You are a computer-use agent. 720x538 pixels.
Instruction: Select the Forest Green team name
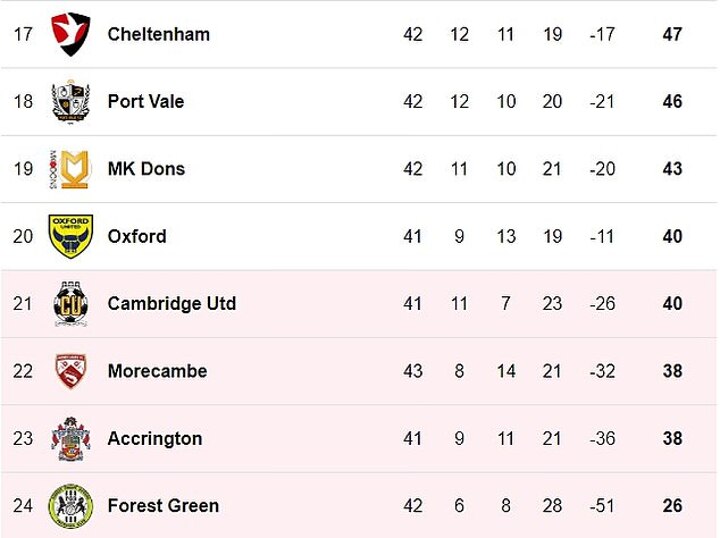pyautogui.click(x=163, y=506)
